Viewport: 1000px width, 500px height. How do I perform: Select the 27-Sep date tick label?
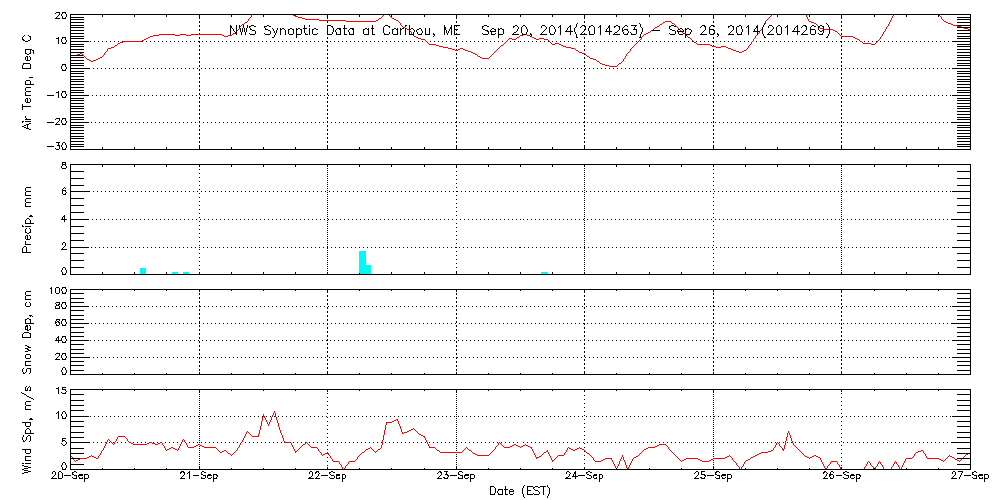coord(970,477)
